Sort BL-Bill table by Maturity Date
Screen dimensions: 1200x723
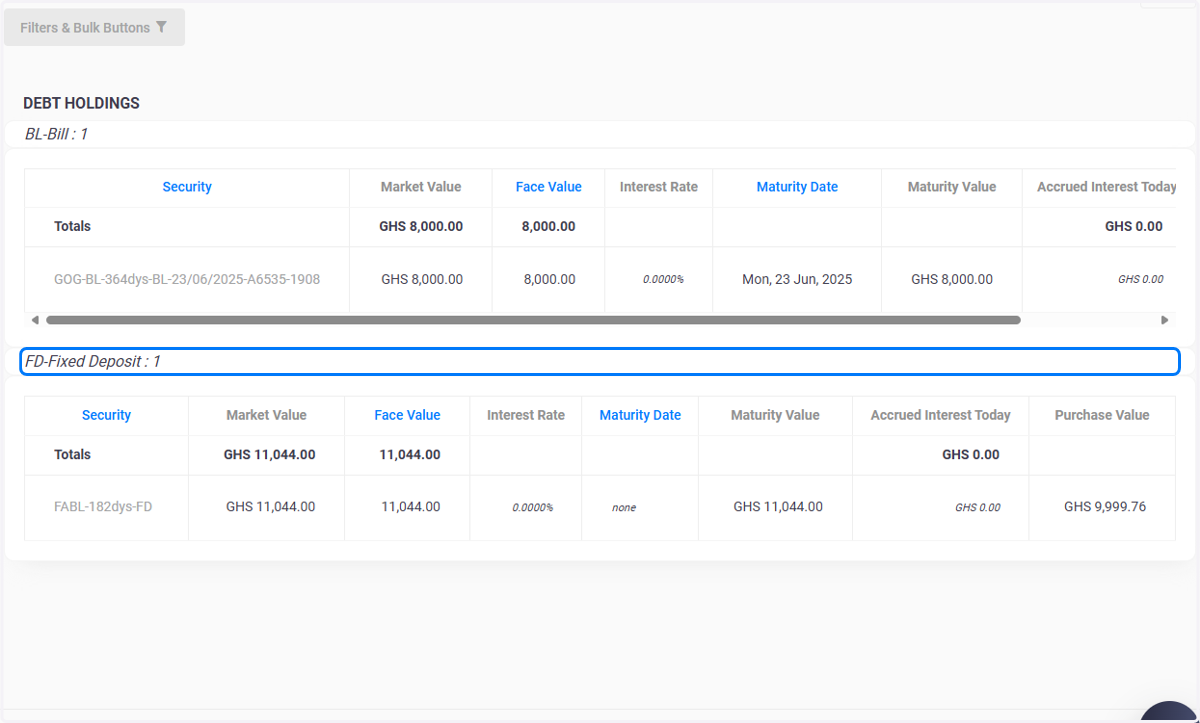click(797, 187)
